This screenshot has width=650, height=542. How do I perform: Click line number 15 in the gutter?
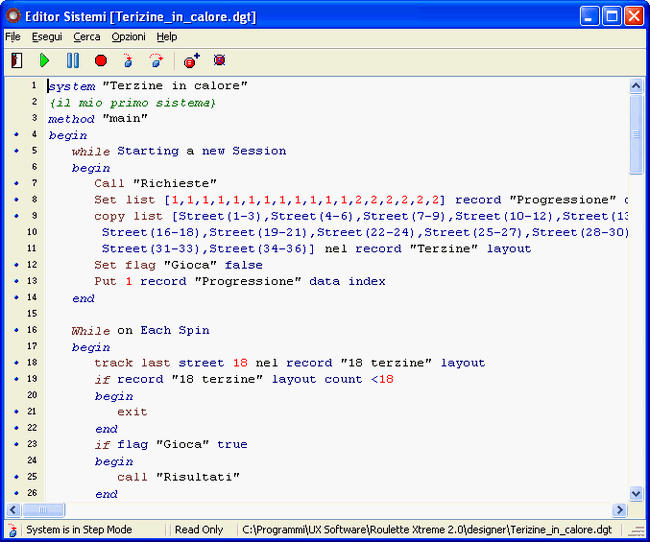point(32,314)
